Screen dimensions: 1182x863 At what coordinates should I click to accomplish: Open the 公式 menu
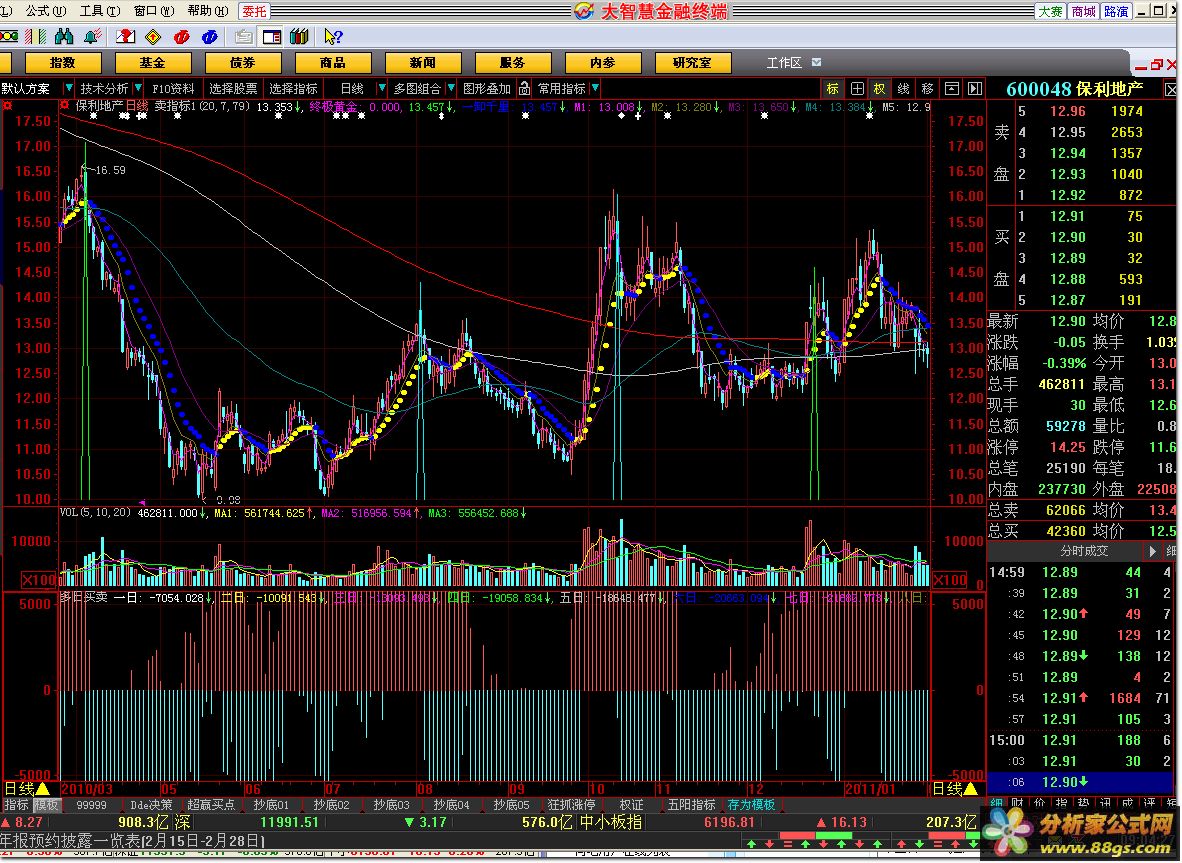pos(45,11)
